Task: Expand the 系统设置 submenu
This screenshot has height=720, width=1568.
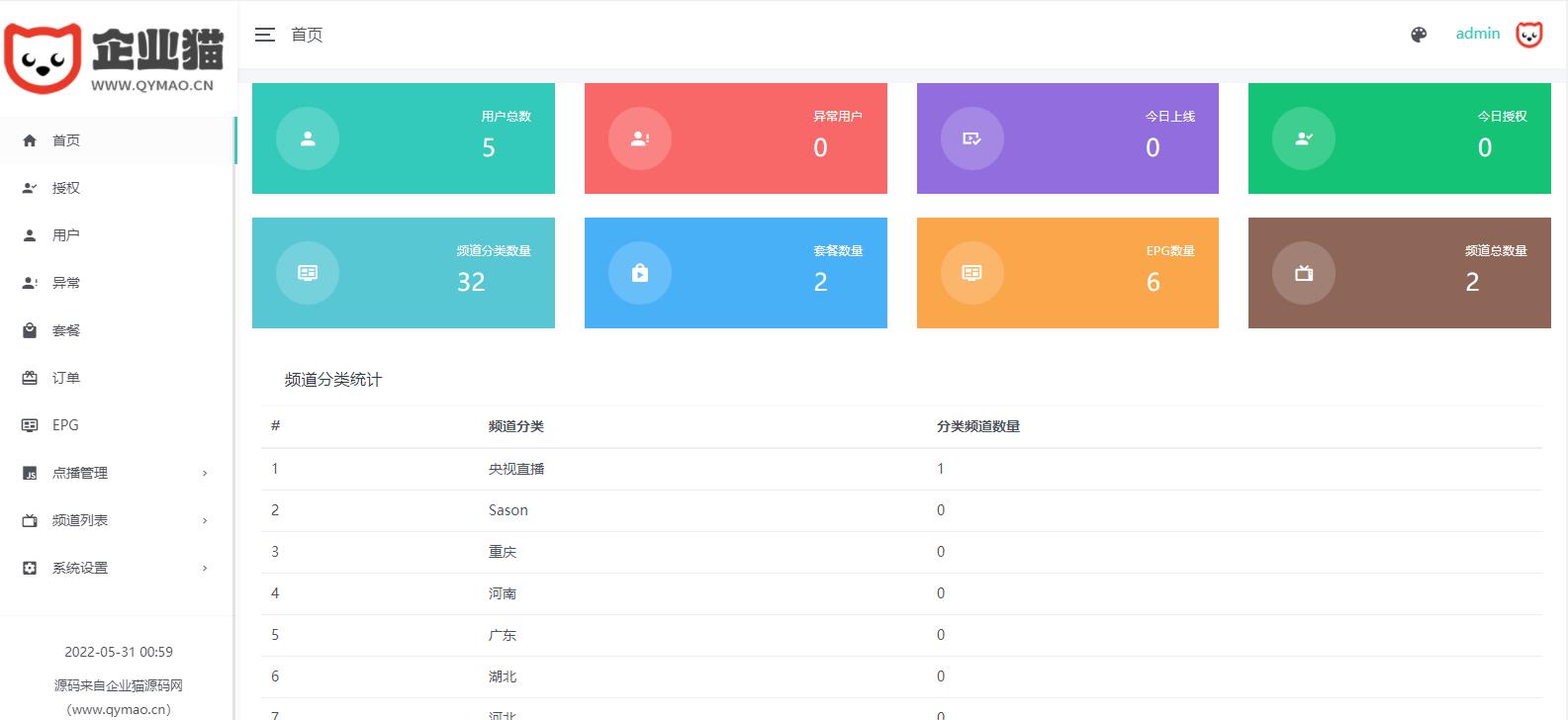Action: point(117,568)
